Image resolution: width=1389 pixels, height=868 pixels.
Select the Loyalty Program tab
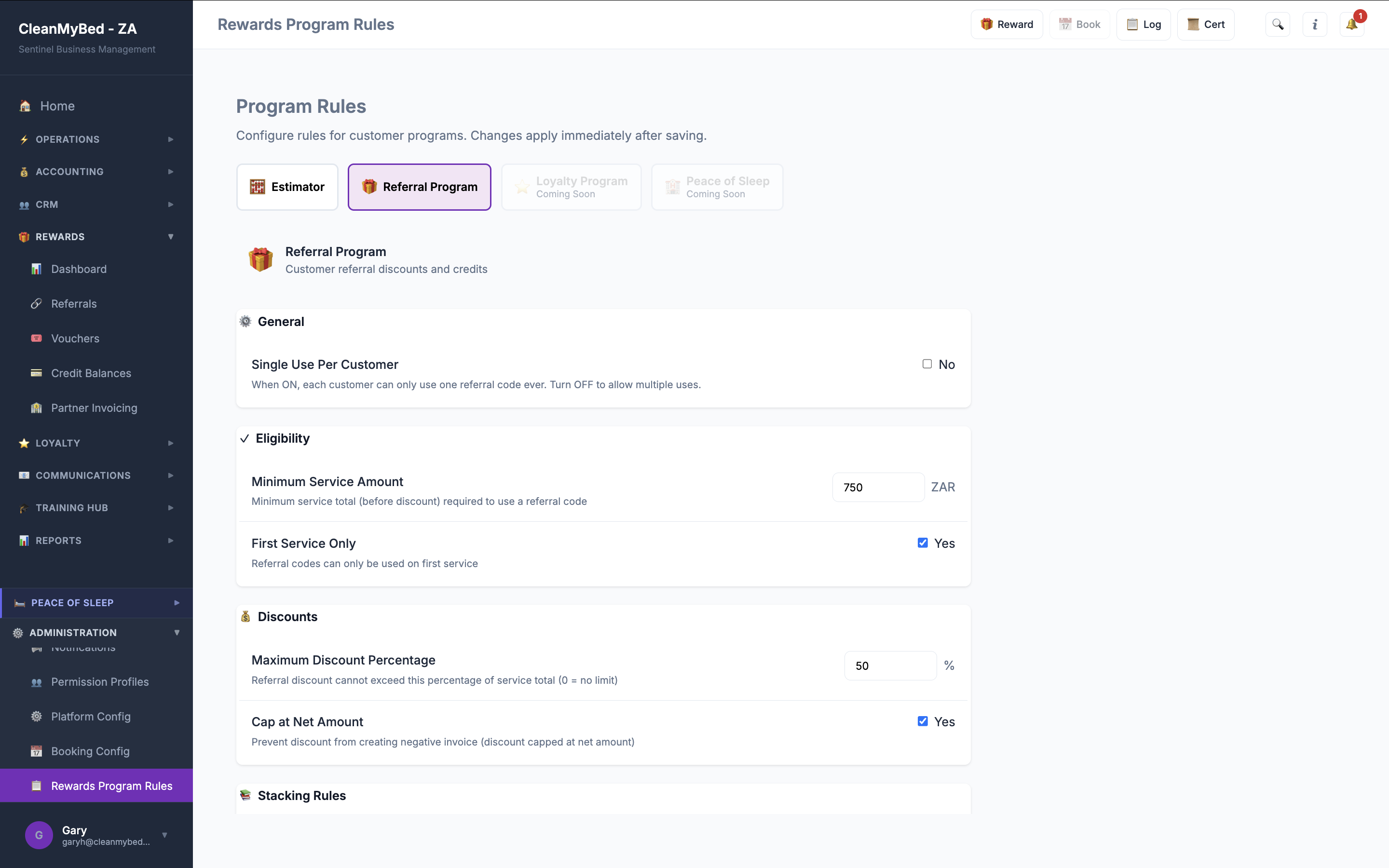(571, 187)
